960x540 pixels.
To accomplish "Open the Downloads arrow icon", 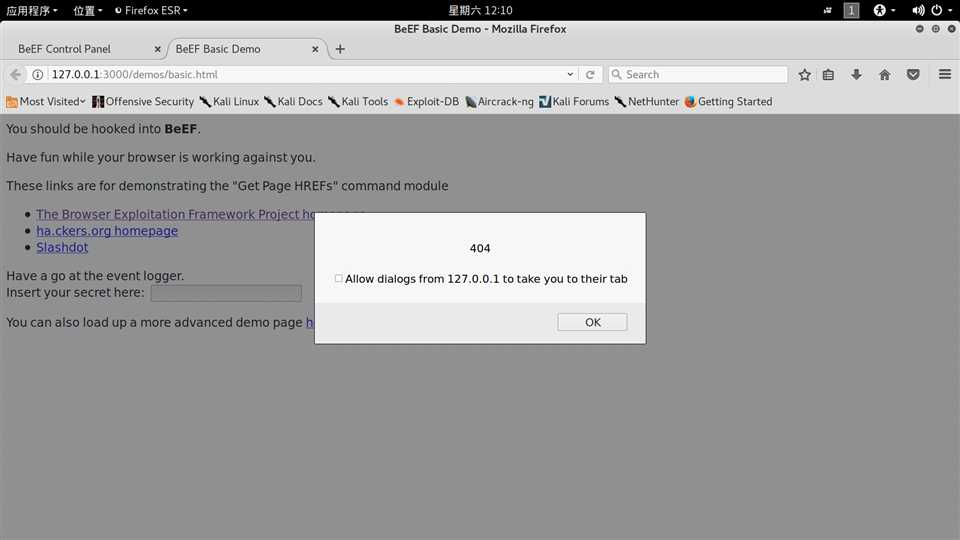I will point(857,75).
